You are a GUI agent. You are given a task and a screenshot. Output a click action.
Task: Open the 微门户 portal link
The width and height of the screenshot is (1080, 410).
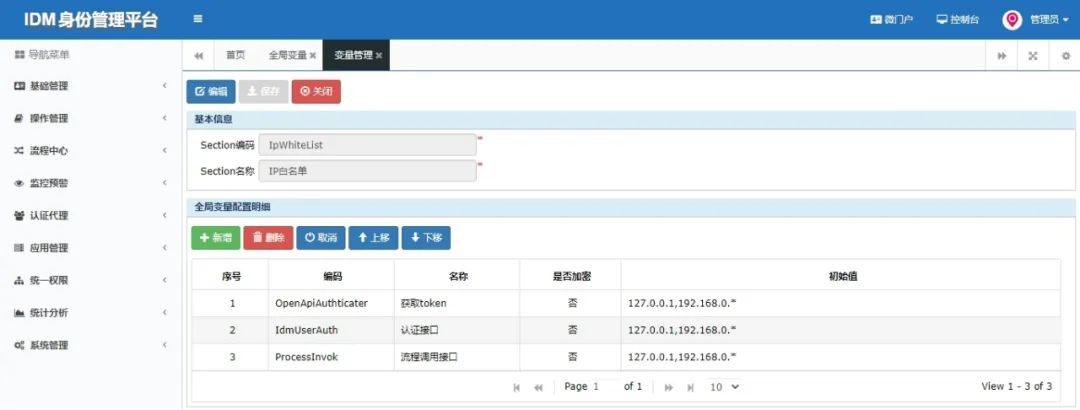pyautogui.click(x=892, y=20)
